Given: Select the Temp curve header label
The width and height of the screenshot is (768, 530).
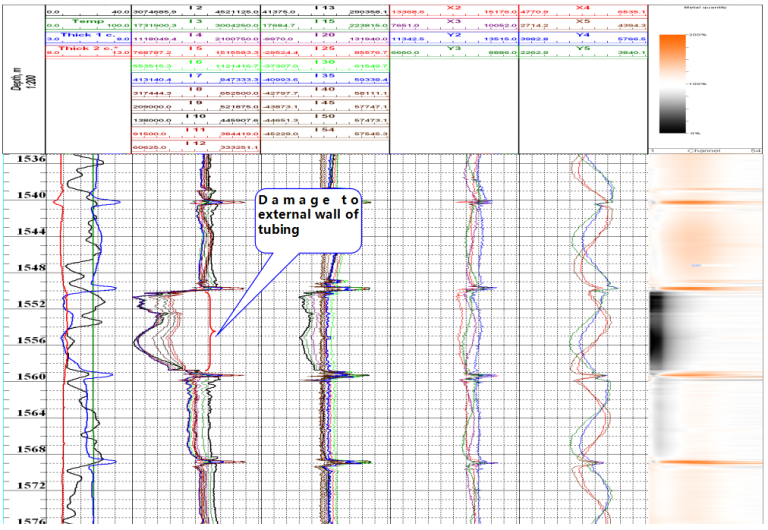Looking at the screenshot, I should 88,20.
